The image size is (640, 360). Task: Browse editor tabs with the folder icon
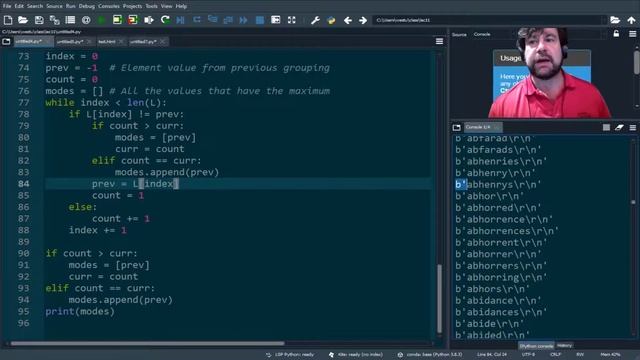point(6,41)
